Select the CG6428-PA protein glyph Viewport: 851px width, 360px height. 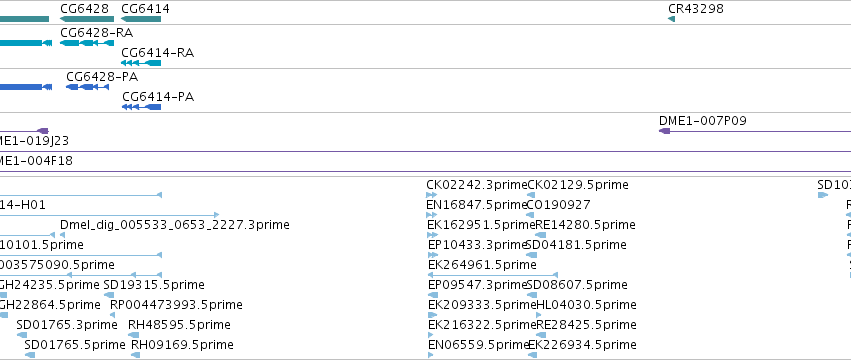[x=87, y=87]
